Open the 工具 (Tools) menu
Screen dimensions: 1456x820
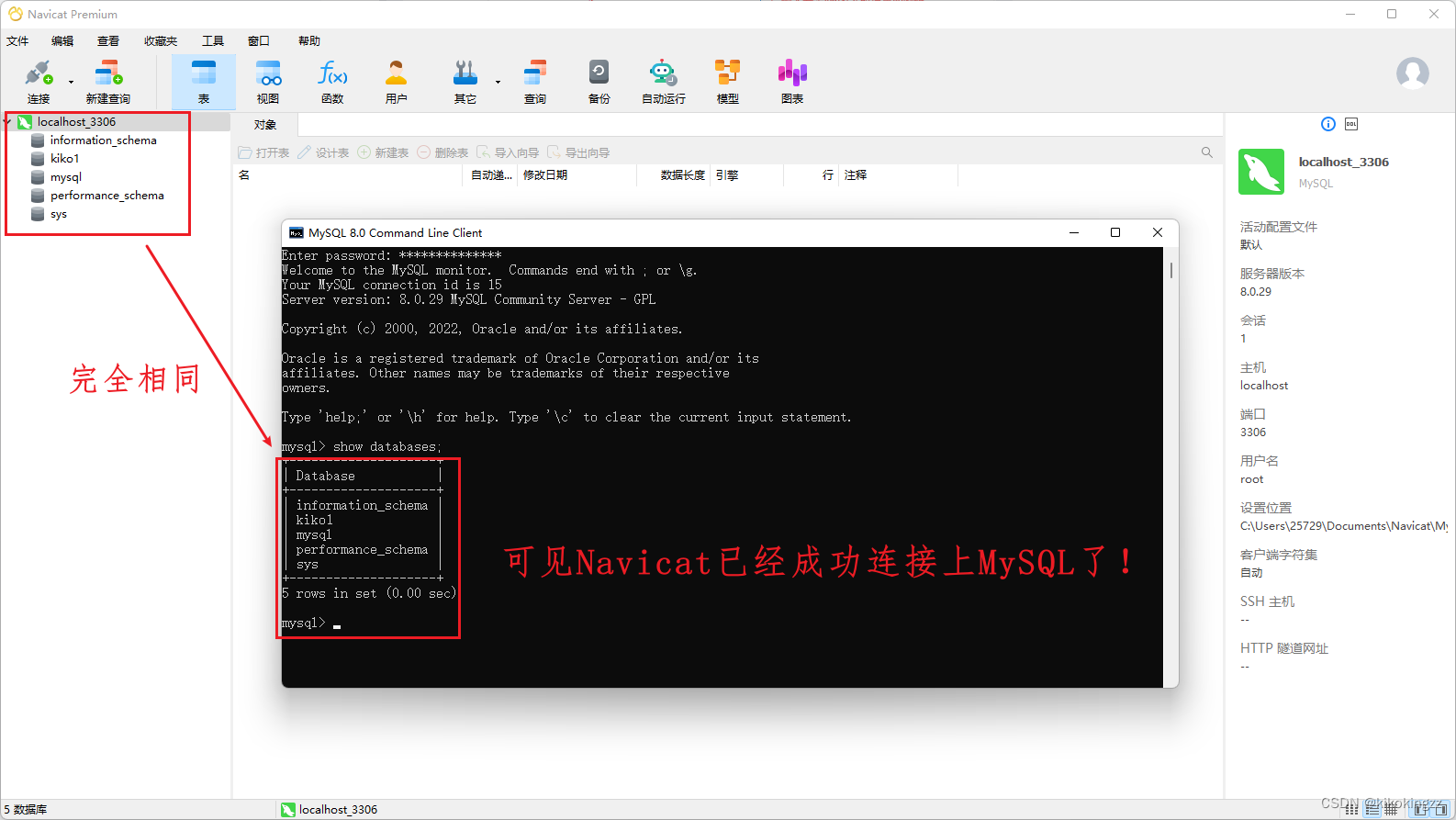tap(213, 41)
